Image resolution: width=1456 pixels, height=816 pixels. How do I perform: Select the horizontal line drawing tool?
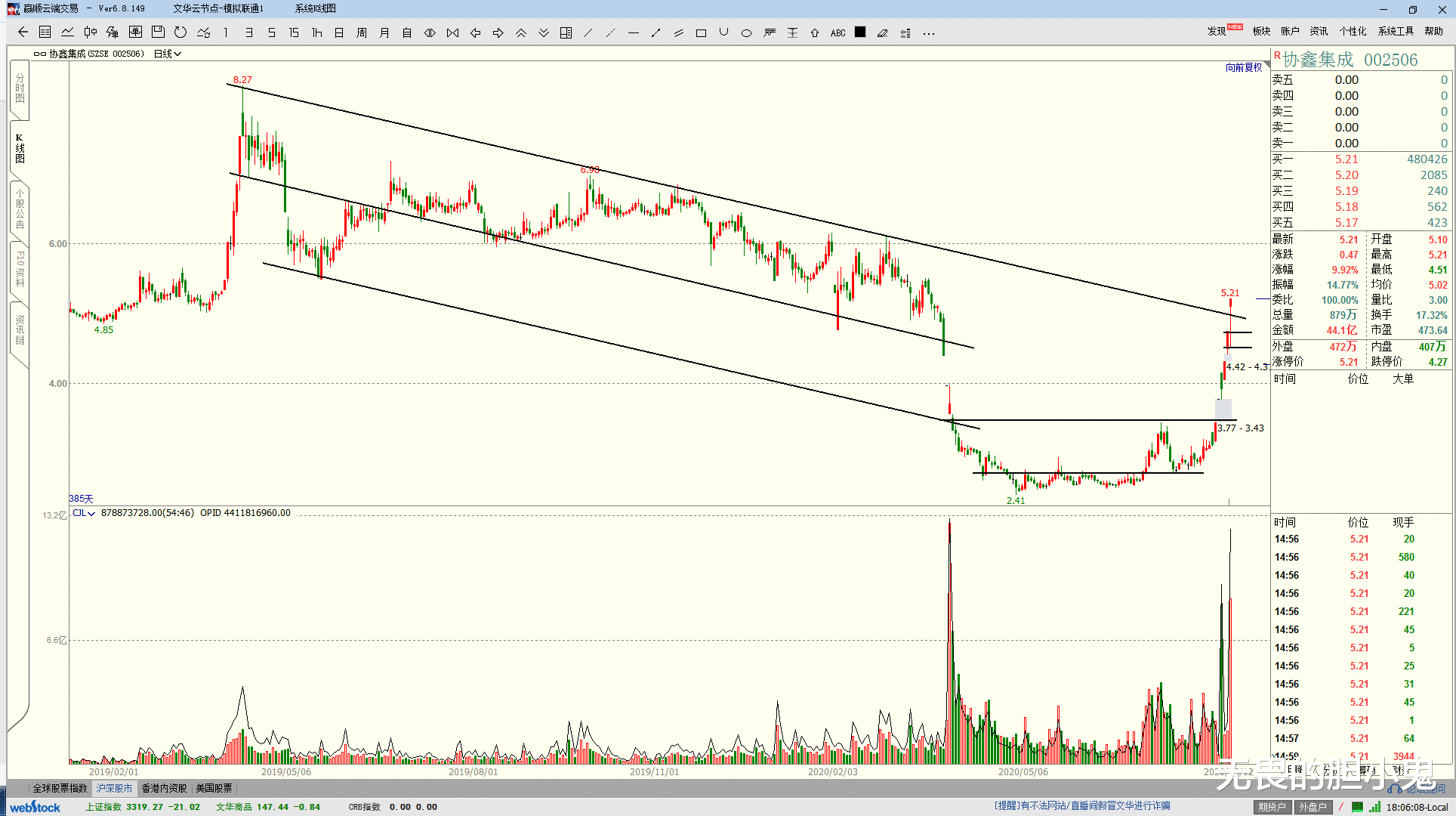click(x=633, y=32)
